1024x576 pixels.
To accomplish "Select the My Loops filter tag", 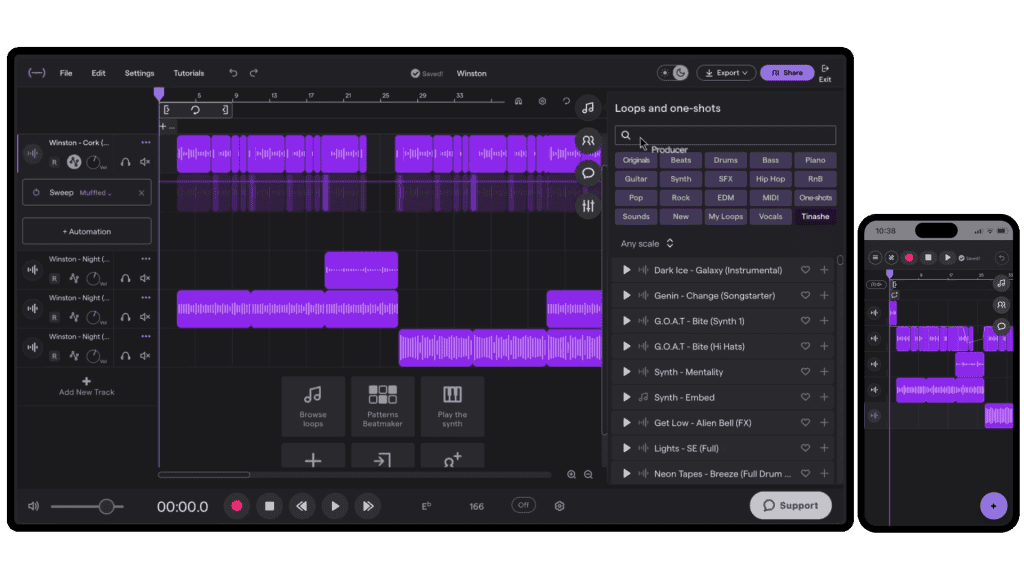I will coord(726,216).
